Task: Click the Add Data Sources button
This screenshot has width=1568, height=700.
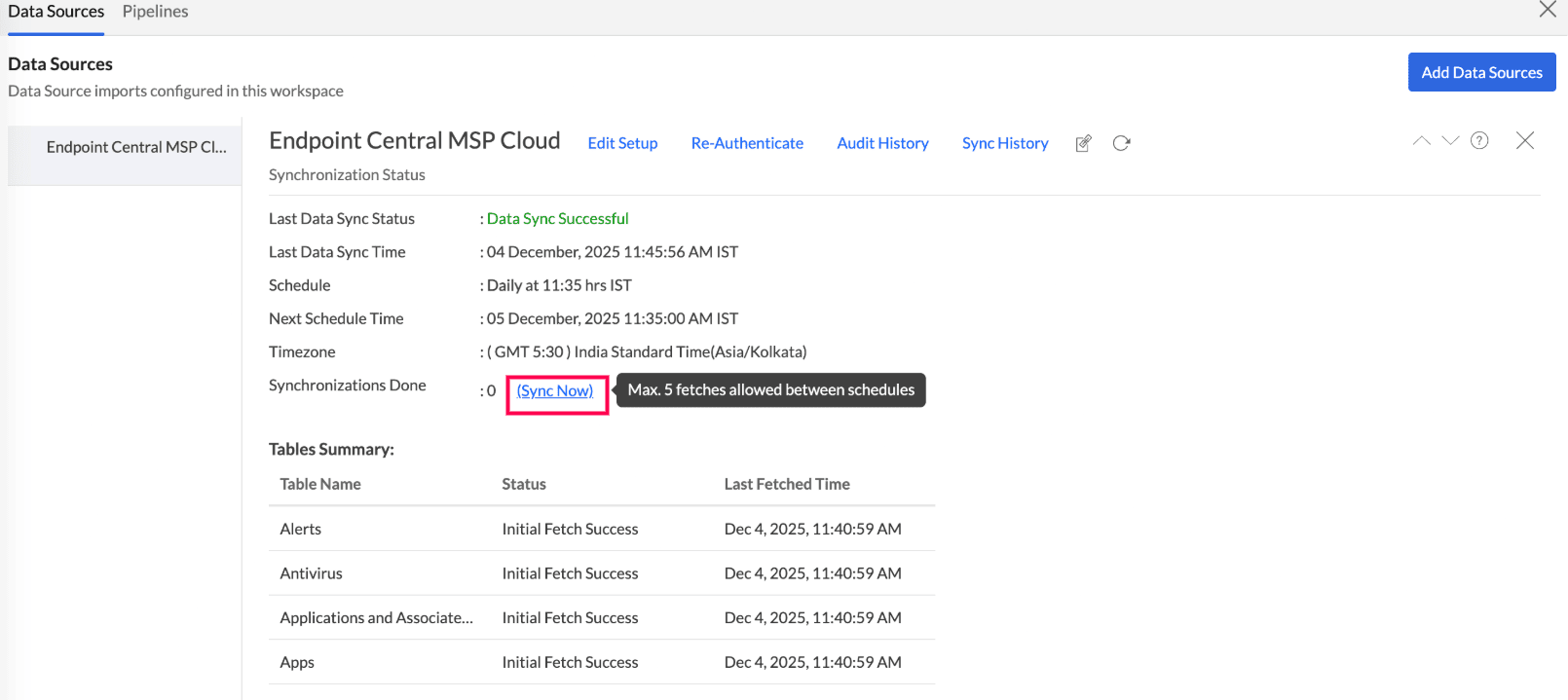Action: (1481, 73)
